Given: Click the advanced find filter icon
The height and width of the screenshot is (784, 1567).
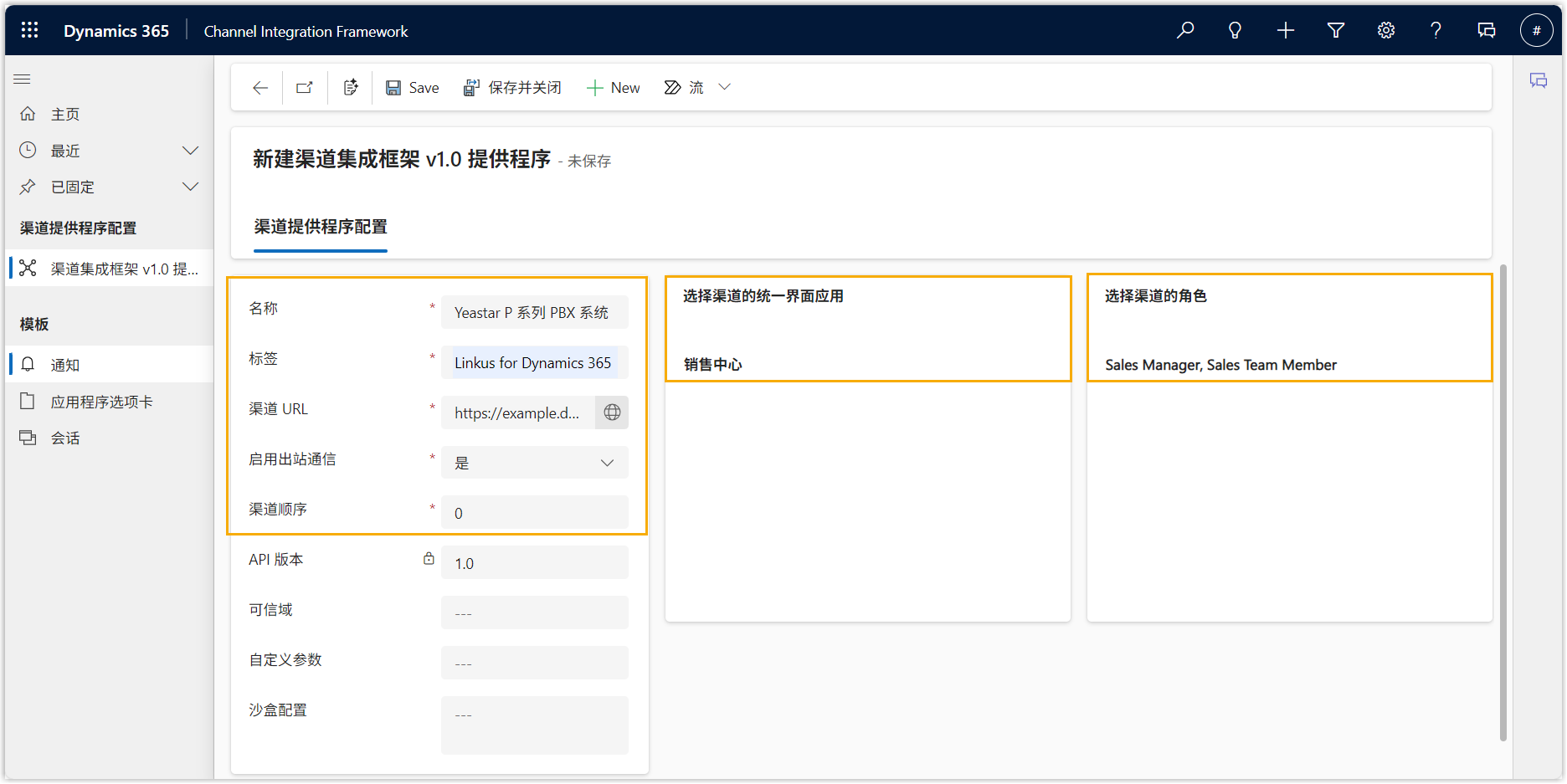Looking at the screenshot, I should click(x=1336, y=30).
